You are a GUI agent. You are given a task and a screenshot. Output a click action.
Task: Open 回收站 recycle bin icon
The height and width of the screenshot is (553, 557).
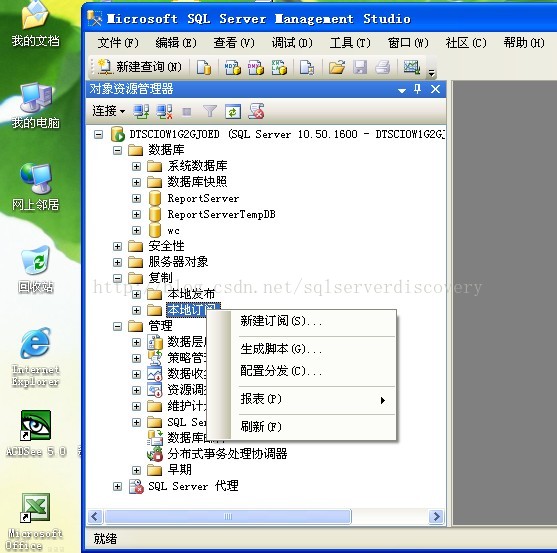[x=35, y=269]
